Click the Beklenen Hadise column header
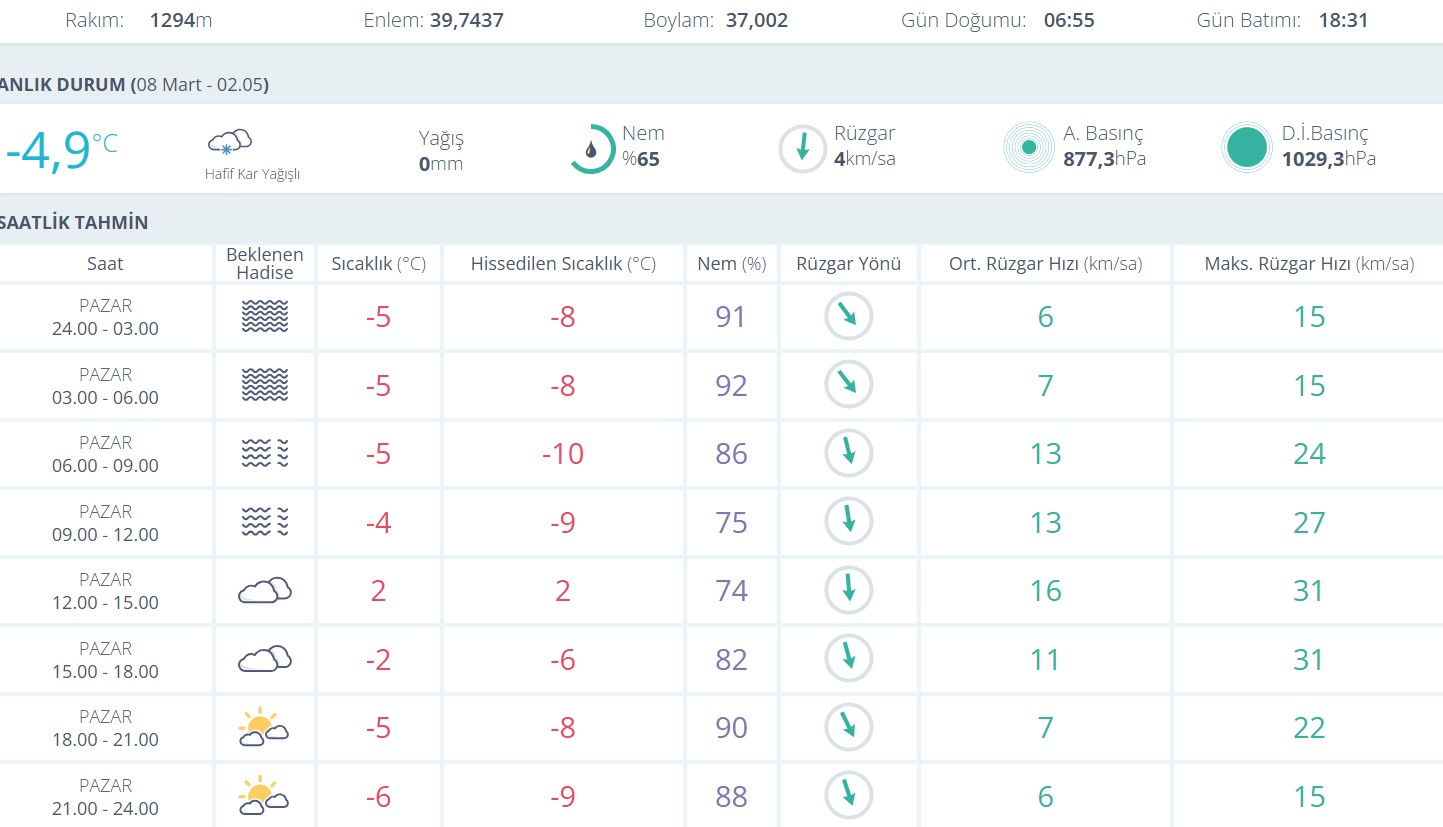Screen dimensions: 1443x827 coord(265,264)
